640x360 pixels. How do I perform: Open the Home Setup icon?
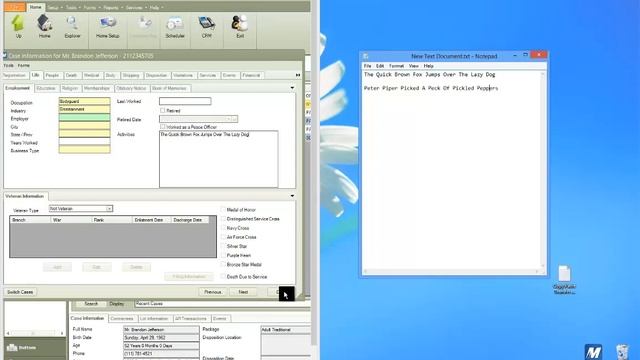[108, 23]
